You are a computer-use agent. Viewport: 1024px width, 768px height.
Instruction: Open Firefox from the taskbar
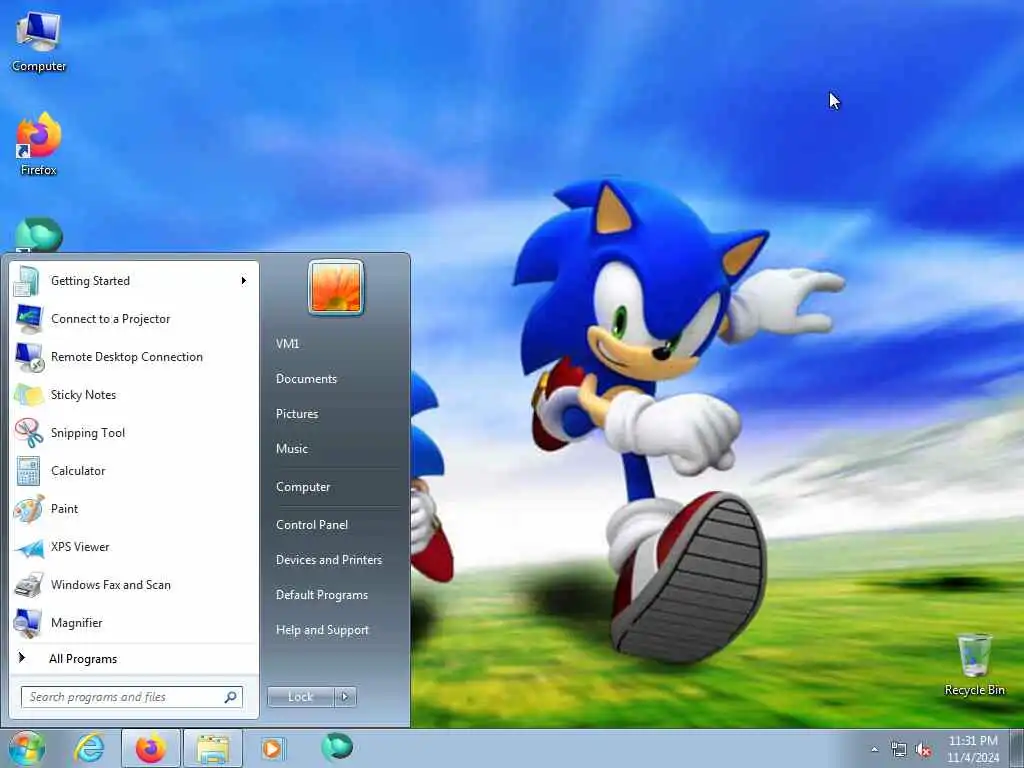point(150,748)
